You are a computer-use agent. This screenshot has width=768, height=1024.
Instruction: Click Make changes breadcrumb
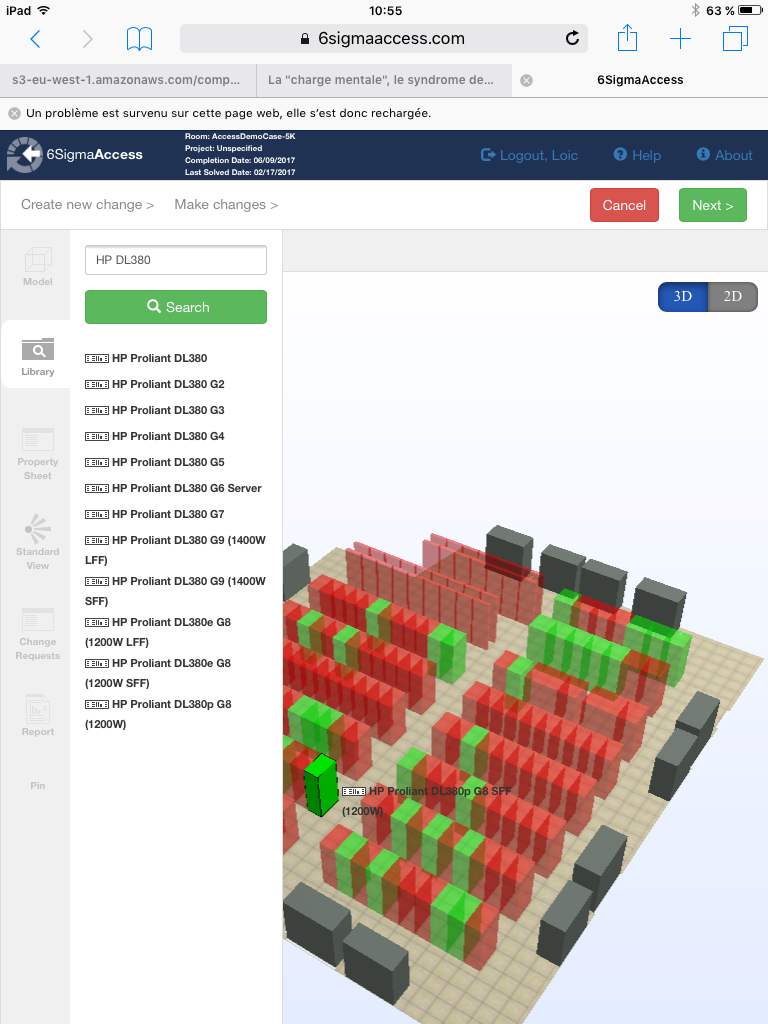pos(226,204)
